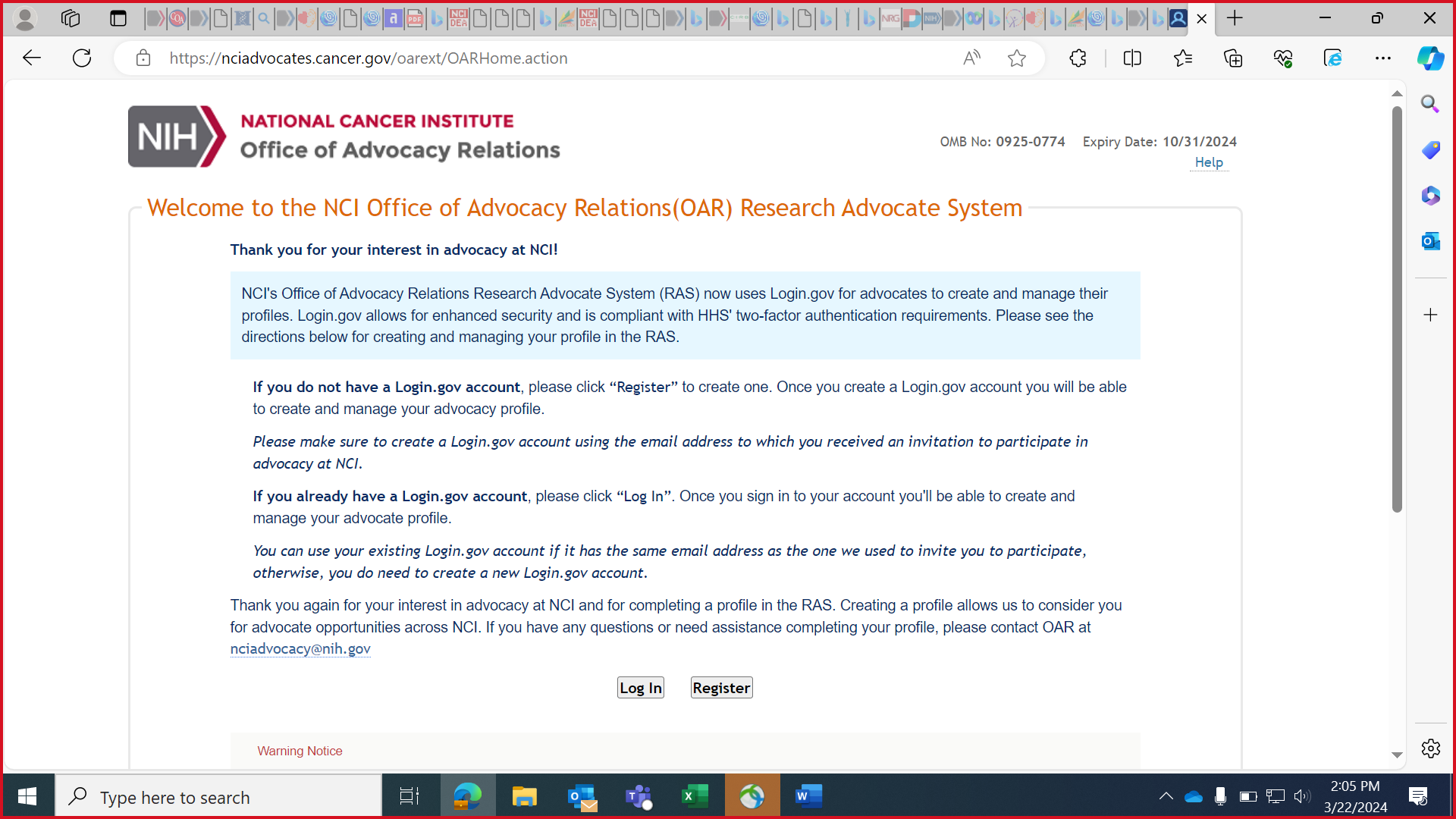Viewport: 1456px width, 819px height.
Task: Open Outlook from Edge sidebar
Action: pos(1430,241)
